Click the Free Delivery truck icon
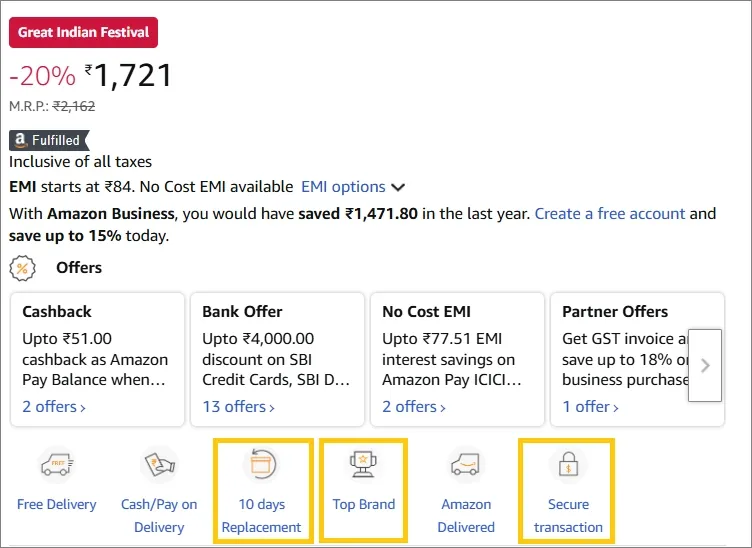Image resolution: width=752 pixels, height=548 pixels. coord(56,466)
